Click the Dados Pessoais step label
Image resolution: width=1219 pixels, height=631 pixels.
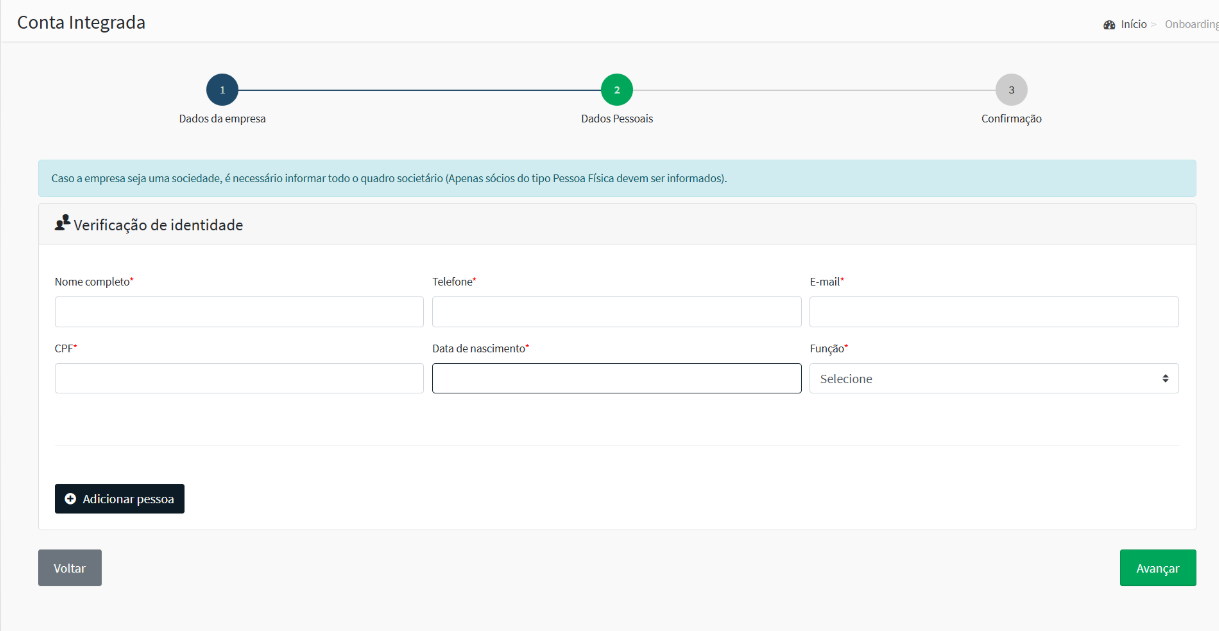click(617, 119)
